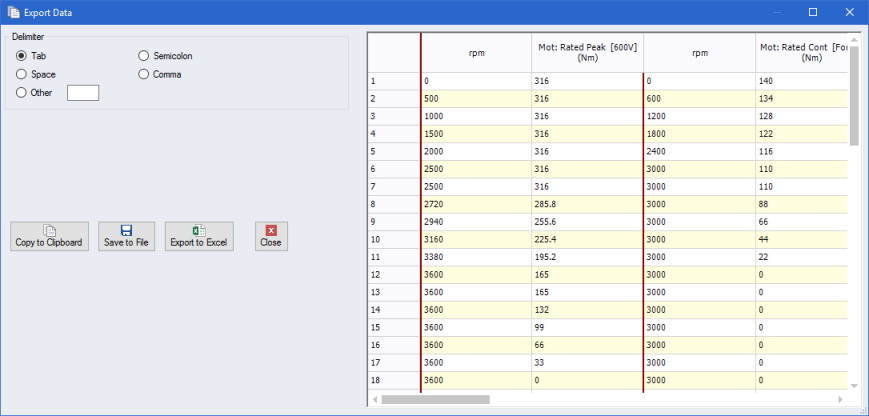Click the cell containing 285.8

pos(587,202)
